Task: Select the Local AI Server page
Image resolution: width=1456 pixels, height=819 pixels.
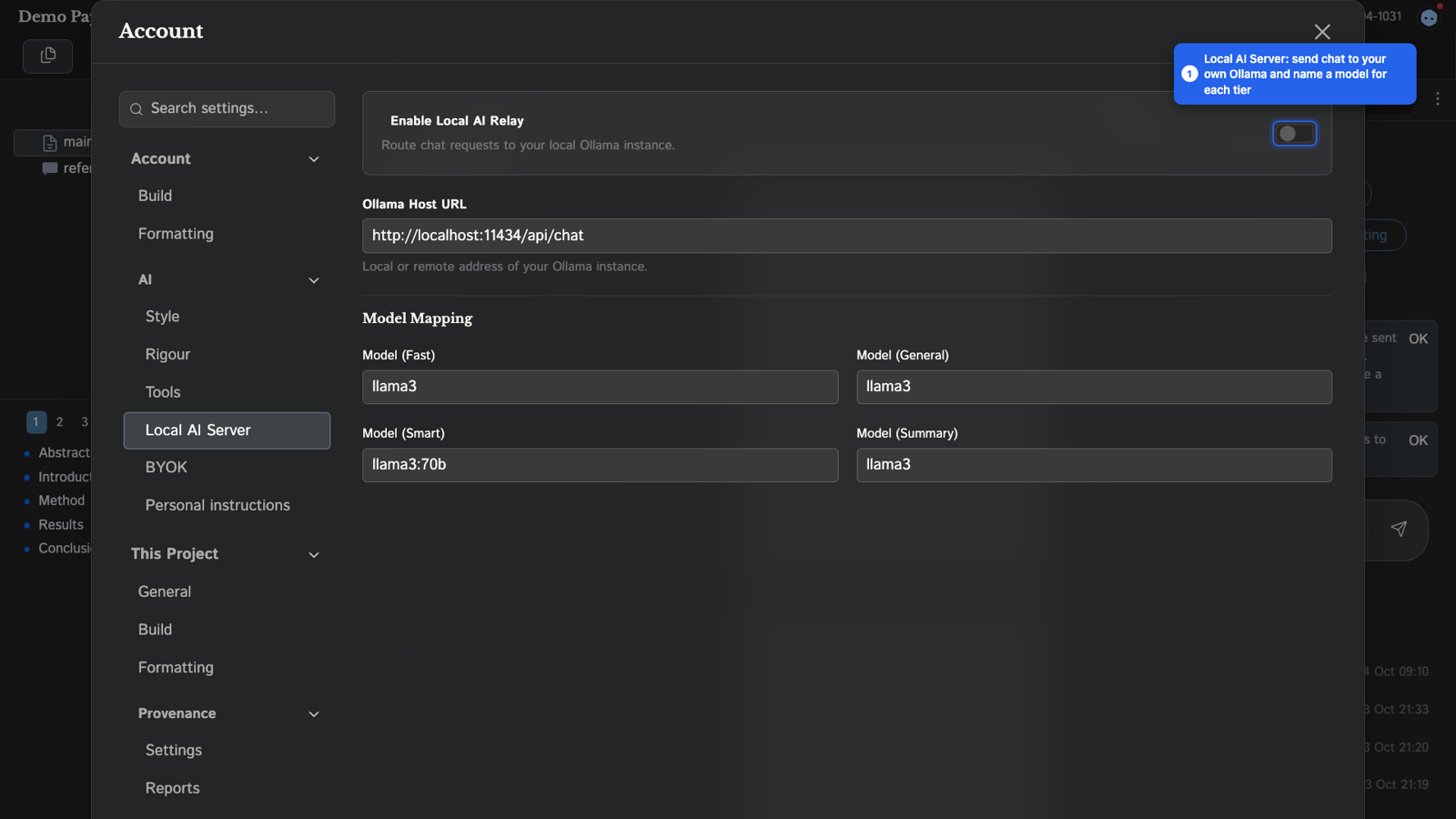Action: (227, 430)
